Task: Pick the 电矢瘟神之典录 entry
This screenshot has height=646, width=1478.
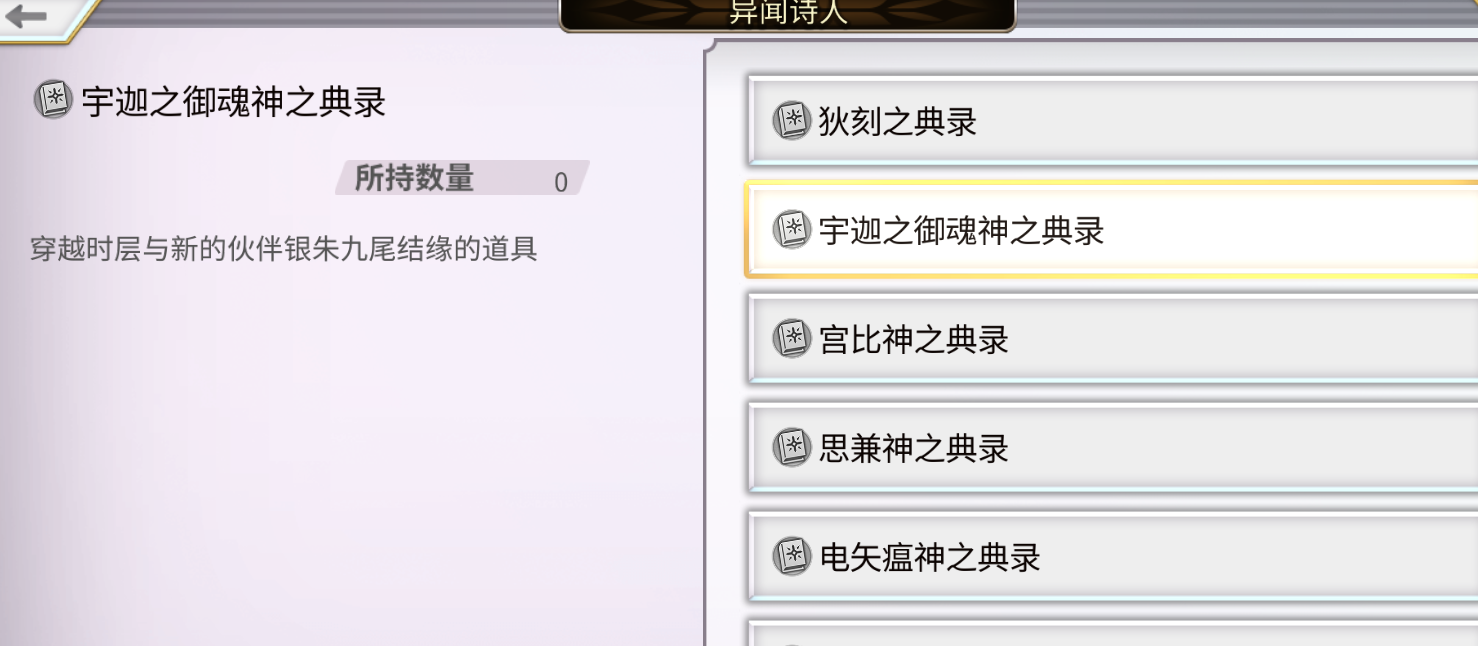Action: click(x=1113, y=556)
